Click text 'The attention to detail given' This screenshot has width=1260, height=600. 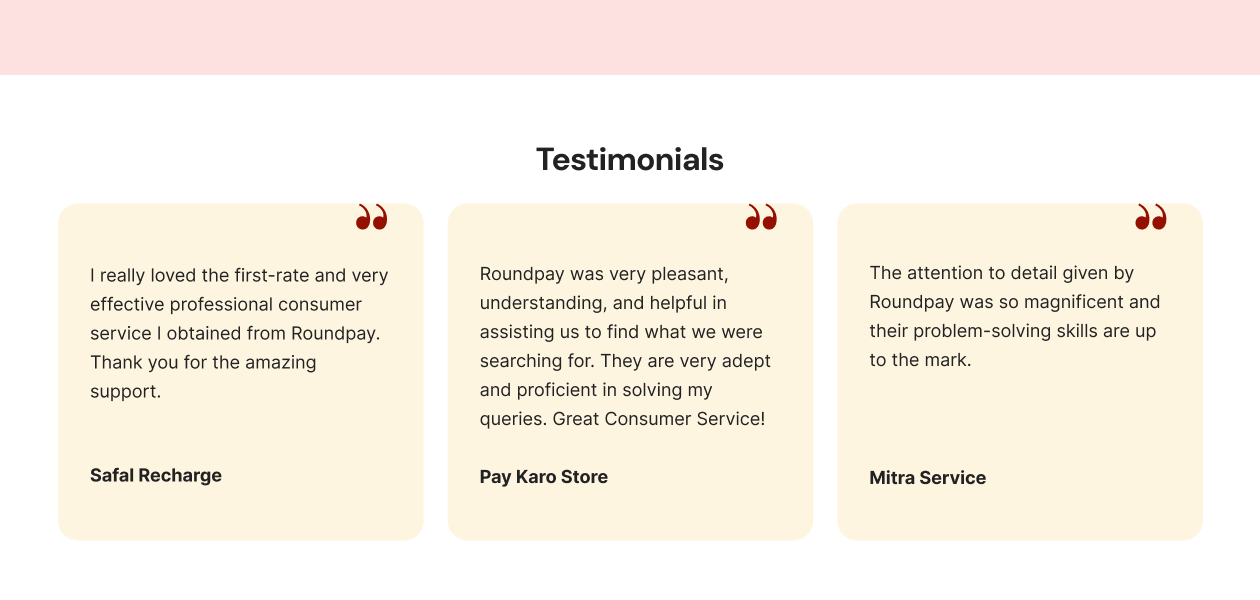1001,272
